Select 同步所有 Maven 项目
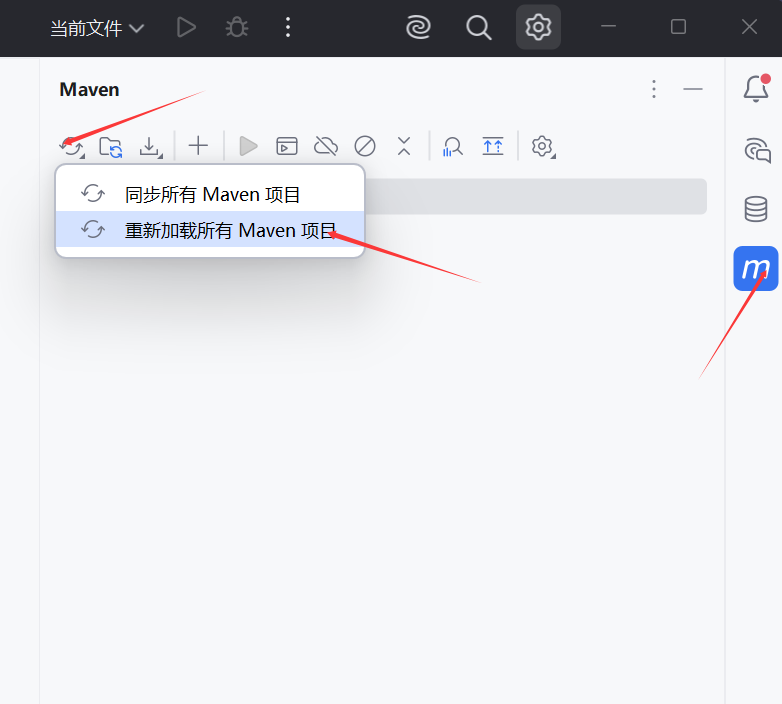Viewport: 782px width, 704px height. click(x=210, y=194)
